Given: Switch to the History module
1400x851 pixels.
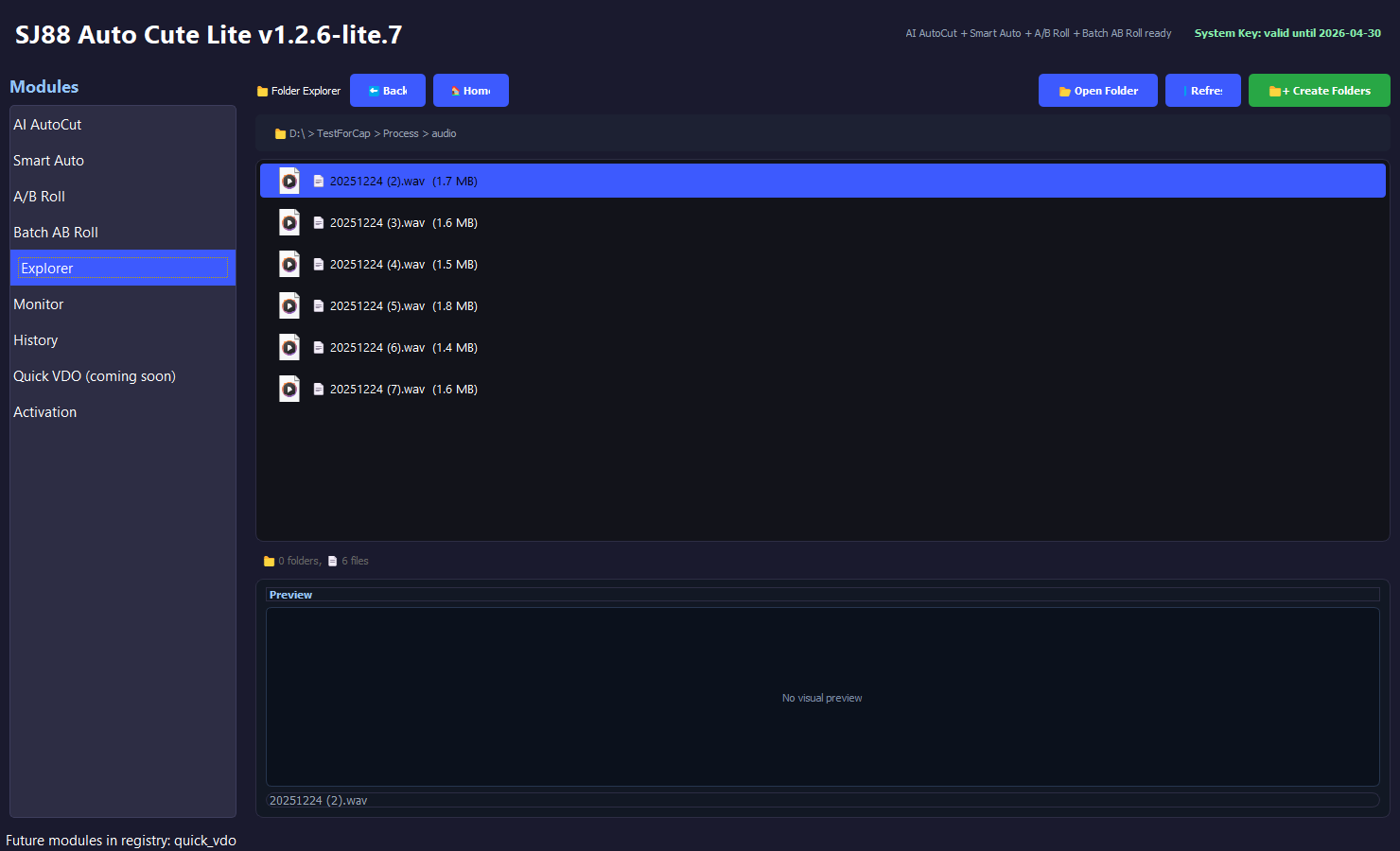Looking at the screenshot, I should 35,339.
